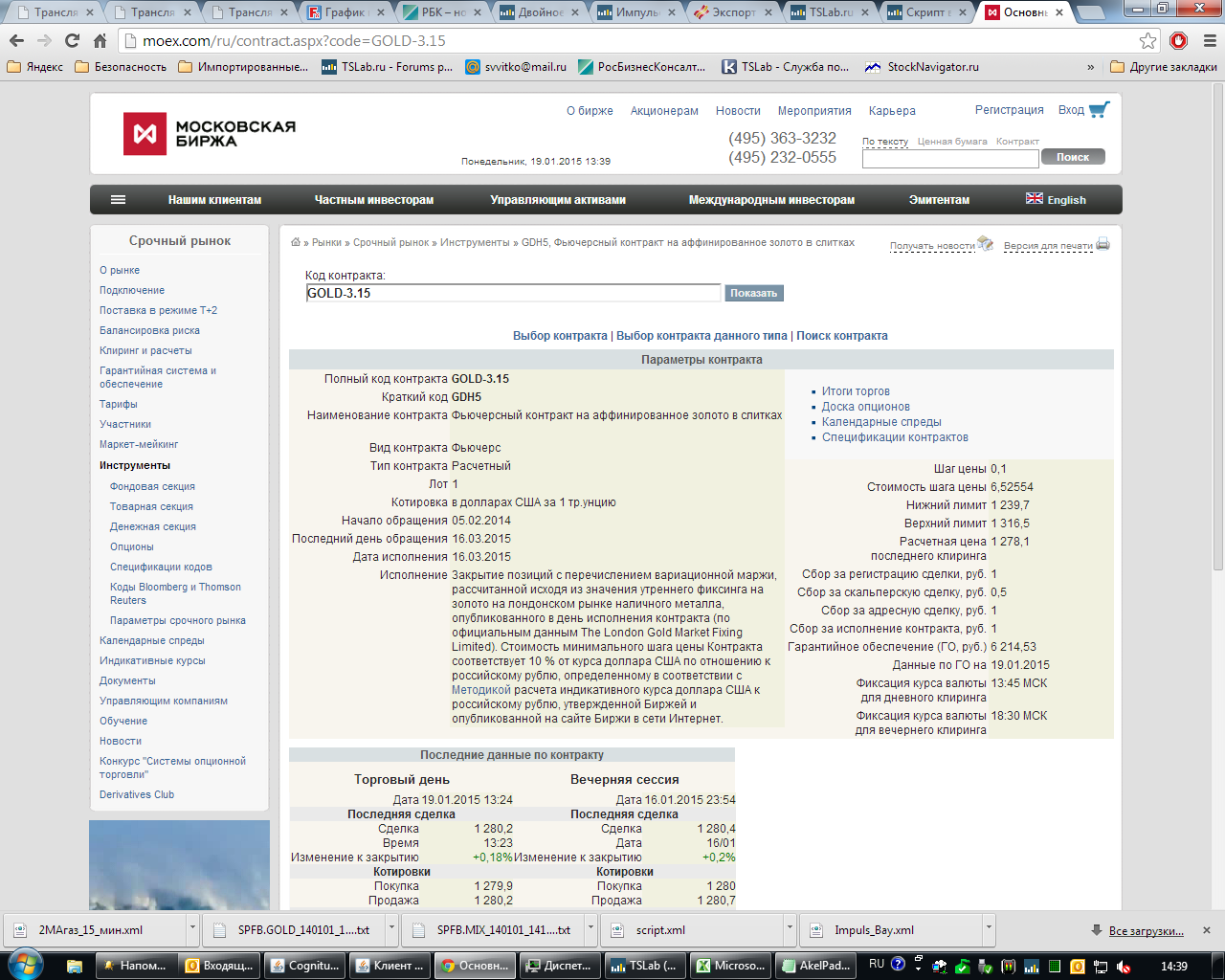
Task: Open the StockNavigator.ru bookmark
Action: (921, 67)
